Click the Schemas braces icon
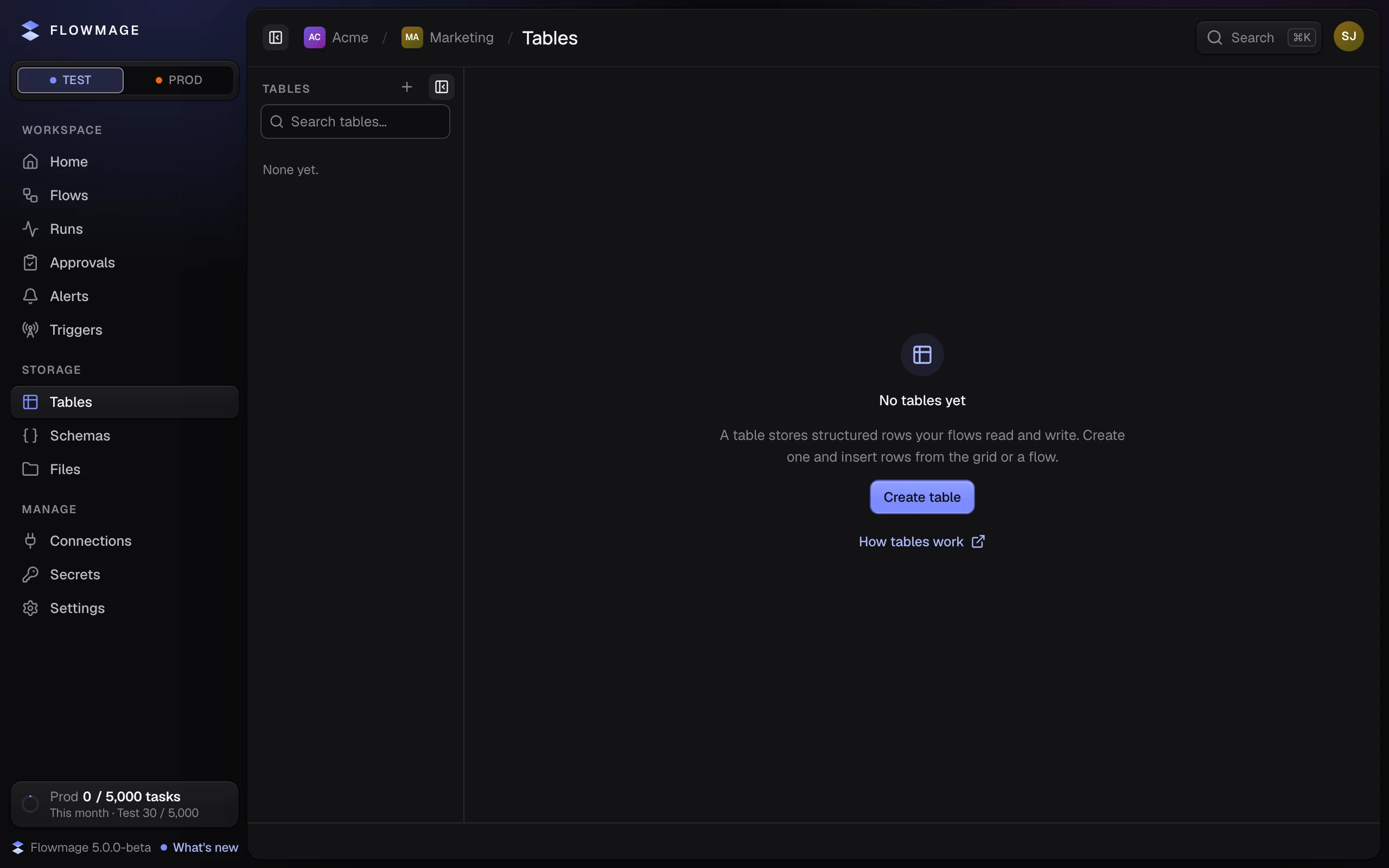The image size is (1389, 868). 30,436
